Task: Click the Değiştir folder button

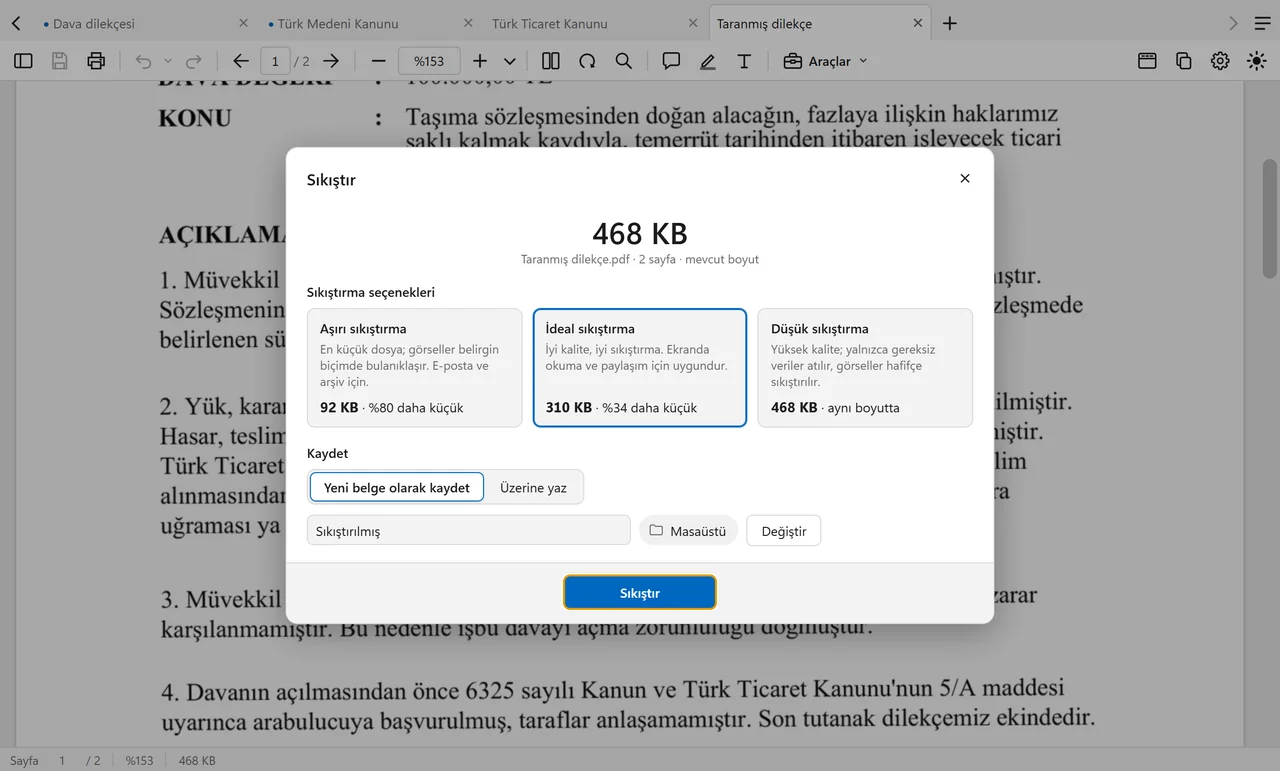Action: [x=784, y=531]
